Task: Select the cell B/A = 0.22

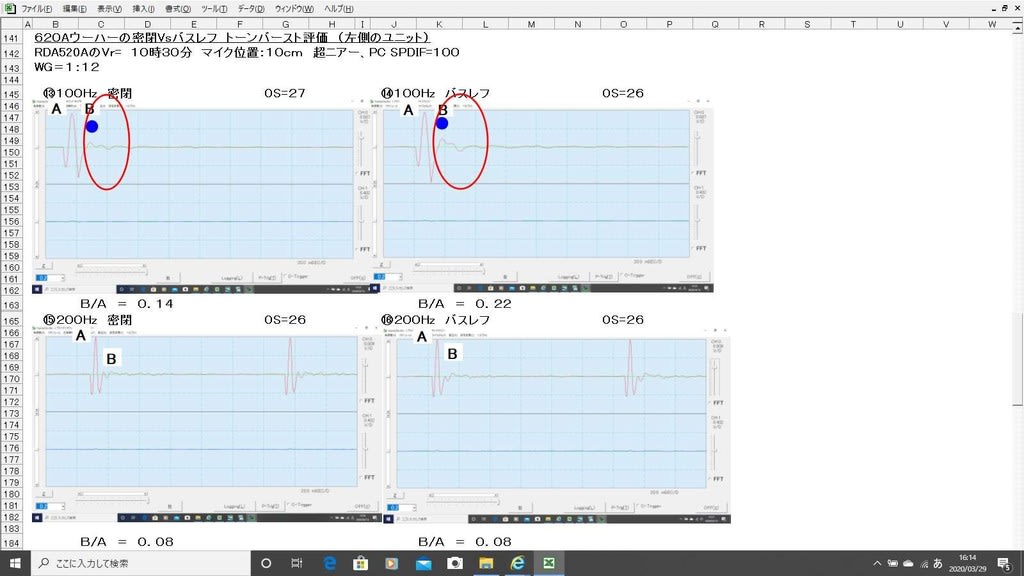Action: pyautogui.click(x=465, y=304)
